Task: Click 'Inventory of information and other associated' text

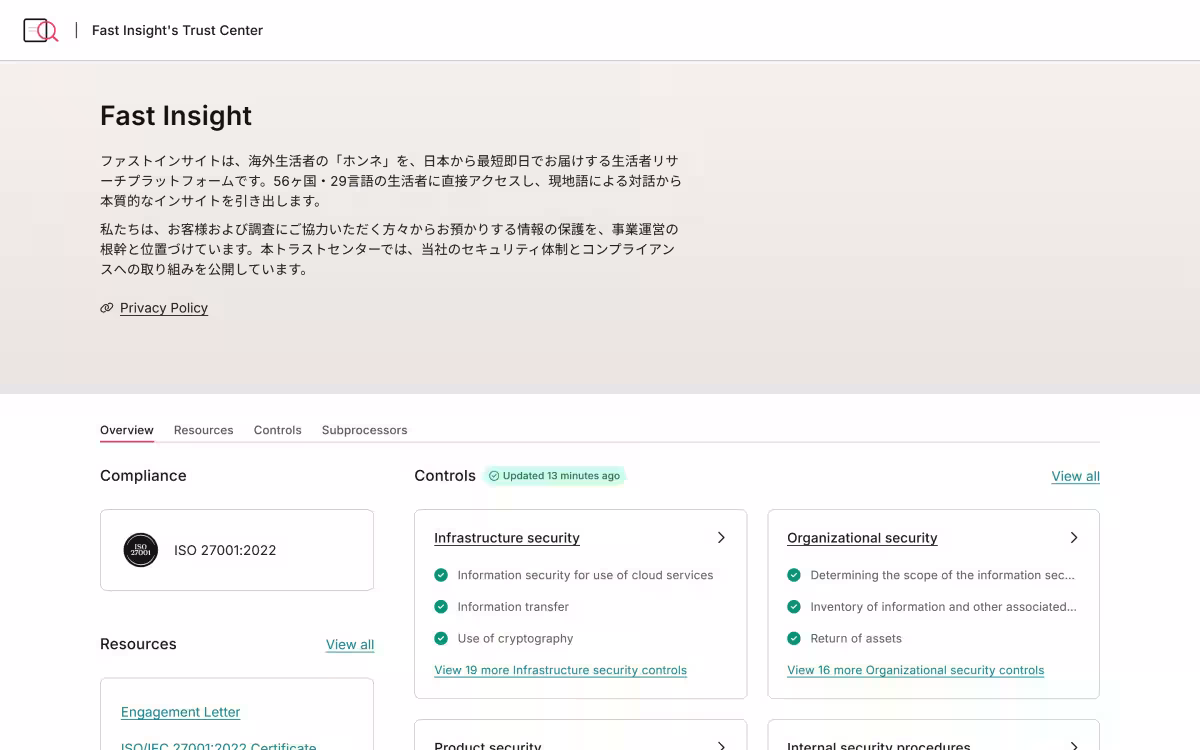Action: pos(943,606)
